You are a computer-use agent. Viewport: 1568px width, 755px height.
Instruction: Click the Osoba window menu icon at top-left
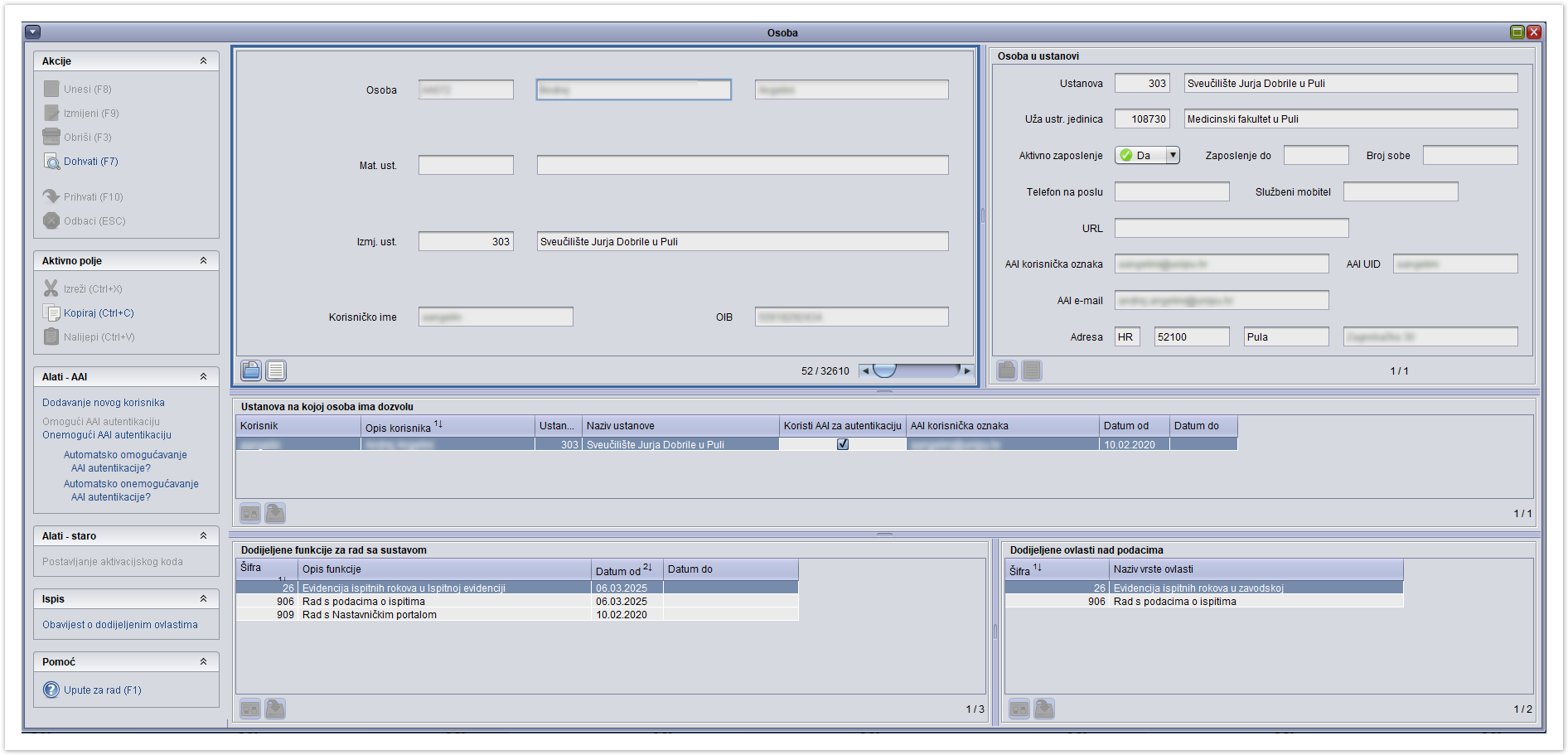click(33, 32)
